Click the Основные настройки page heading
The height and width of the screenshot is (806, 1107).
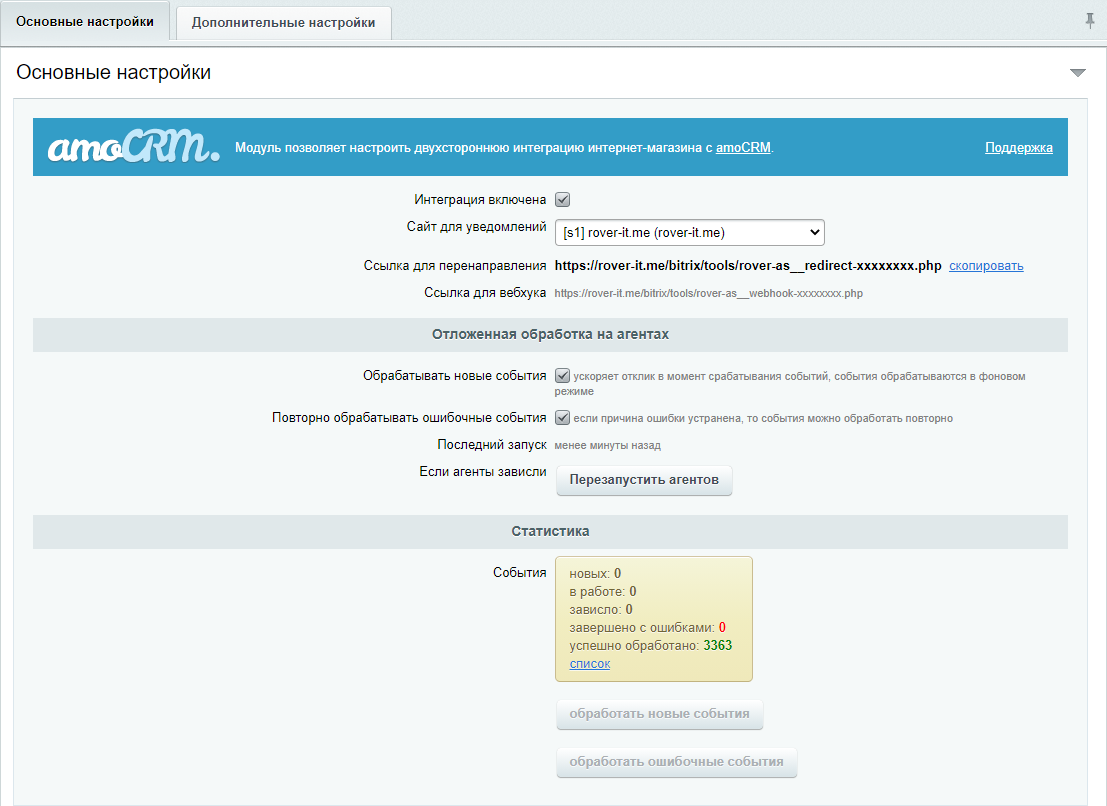pyautogui.click(x=114, y=73)
